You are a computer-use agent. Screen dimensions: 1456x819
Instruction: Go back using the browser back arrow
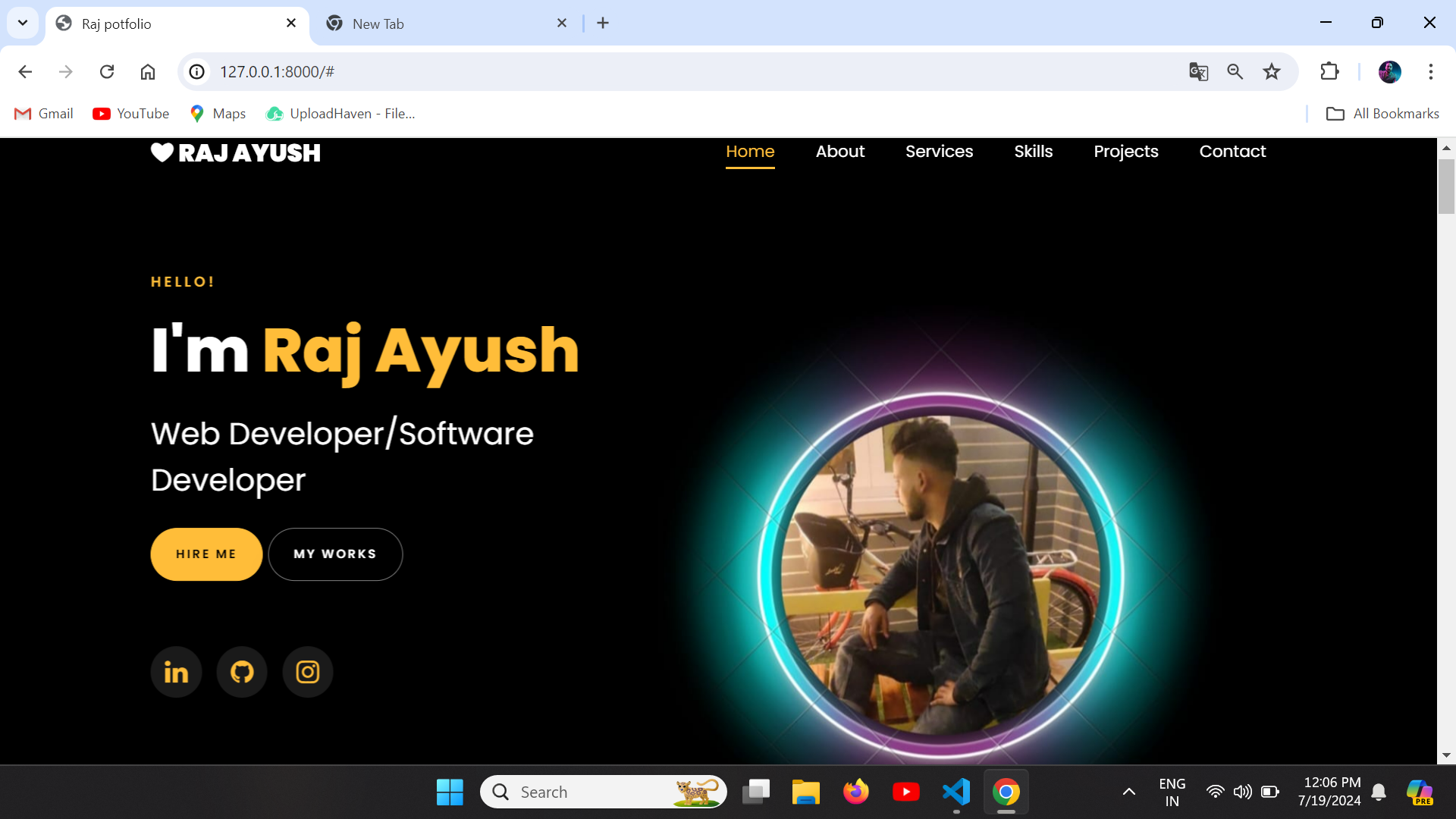[x=25, y=71]
